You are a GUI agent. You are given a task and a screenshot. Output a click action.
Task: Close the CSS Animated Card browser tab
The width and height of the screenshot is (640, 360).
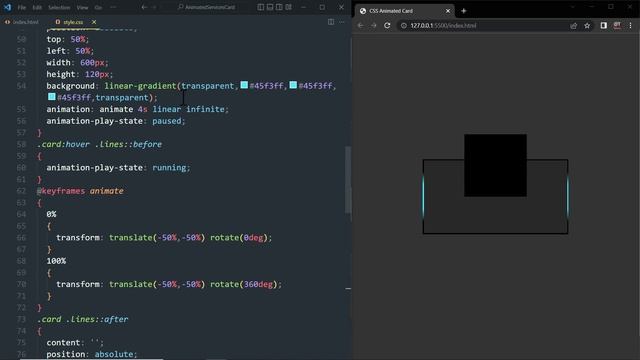click(x=447, y=11)
